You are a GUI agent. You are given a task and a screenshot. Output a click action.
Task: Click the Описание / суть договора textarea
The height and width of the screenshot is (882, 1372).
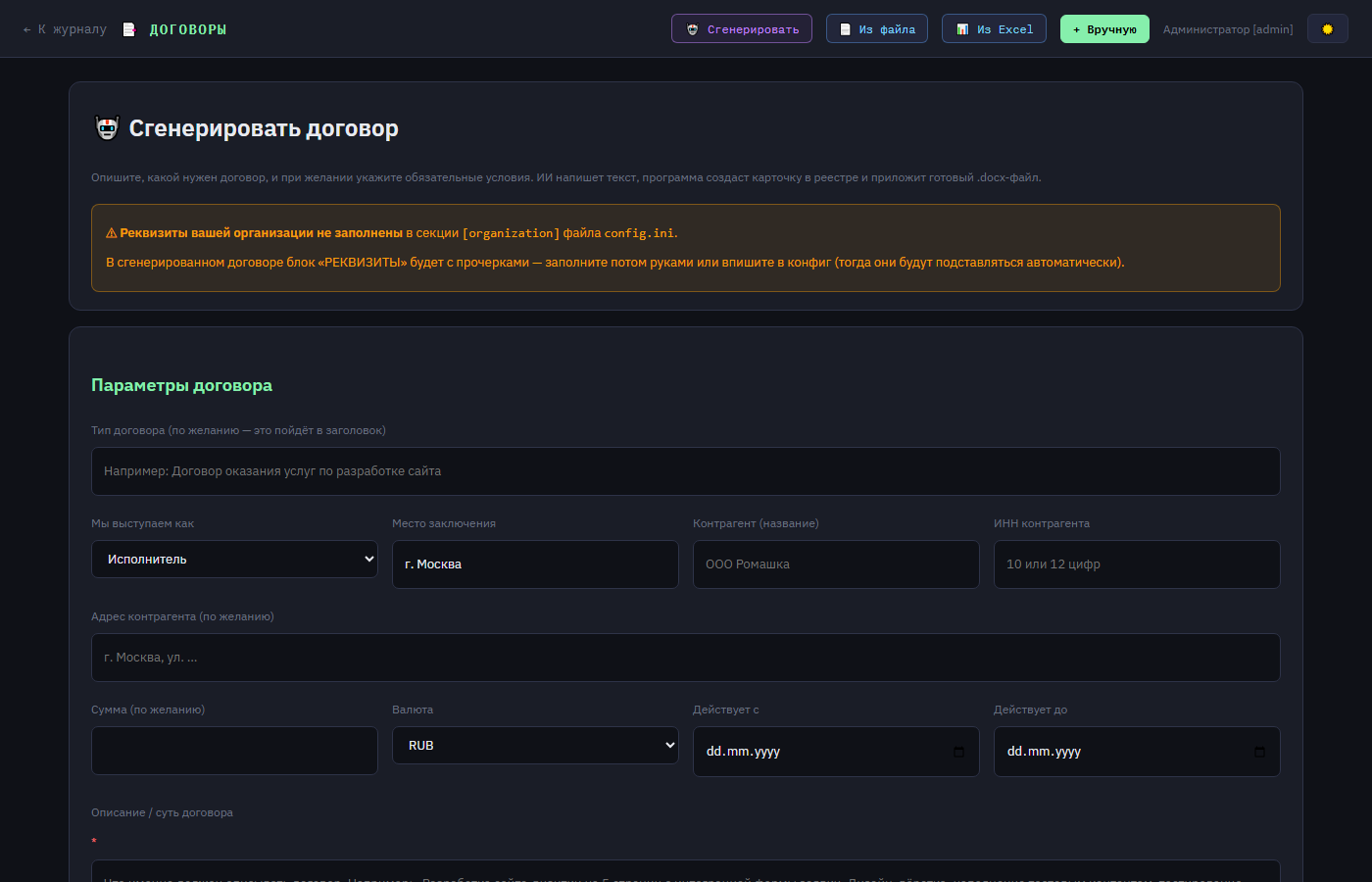click(686, 871)
